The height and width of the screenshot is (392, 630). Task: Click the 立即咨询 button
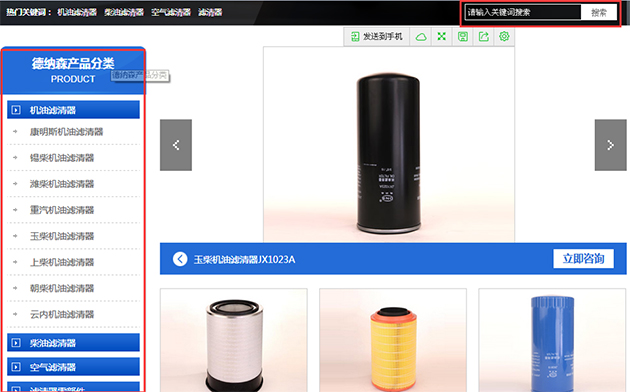583,259
